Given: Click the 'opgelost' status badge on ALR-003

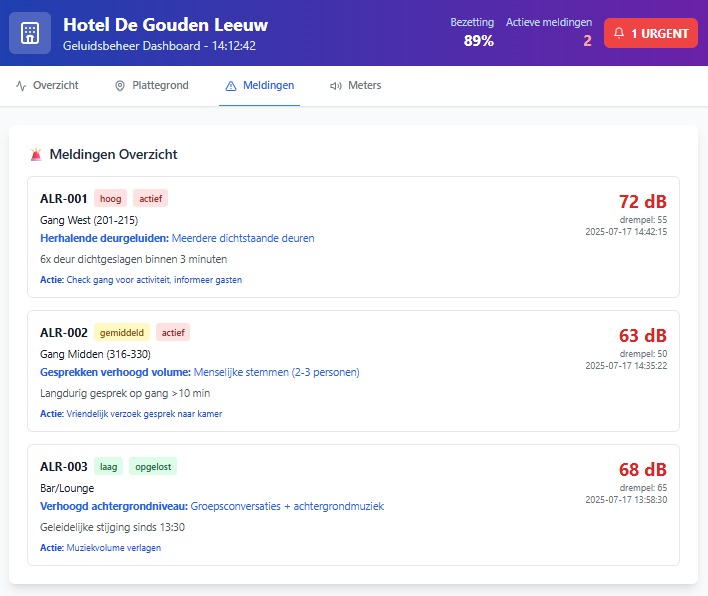Looking at the screenshot, I should 152,466.
